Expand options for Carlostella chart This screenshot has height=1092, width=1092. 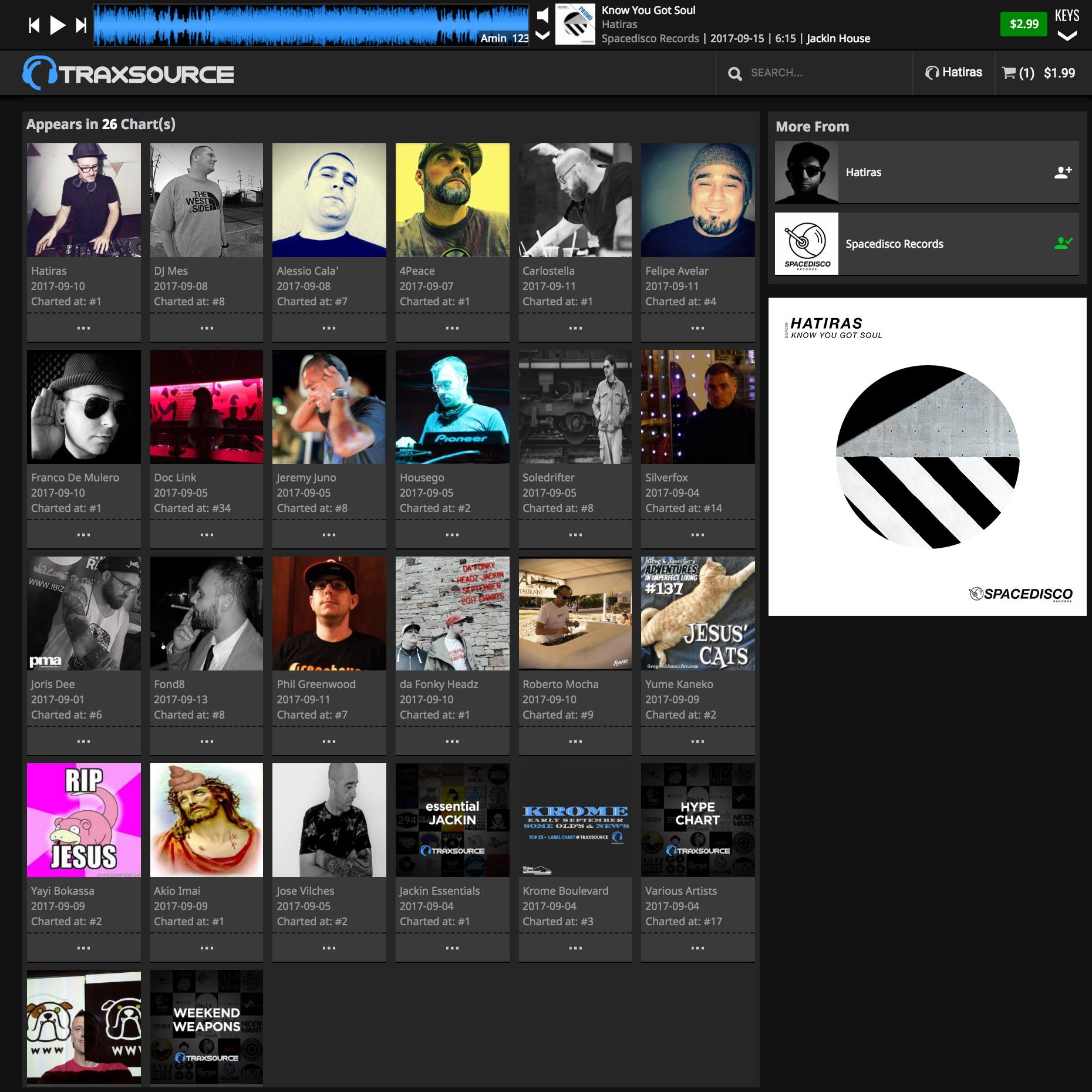click(575, 328)
